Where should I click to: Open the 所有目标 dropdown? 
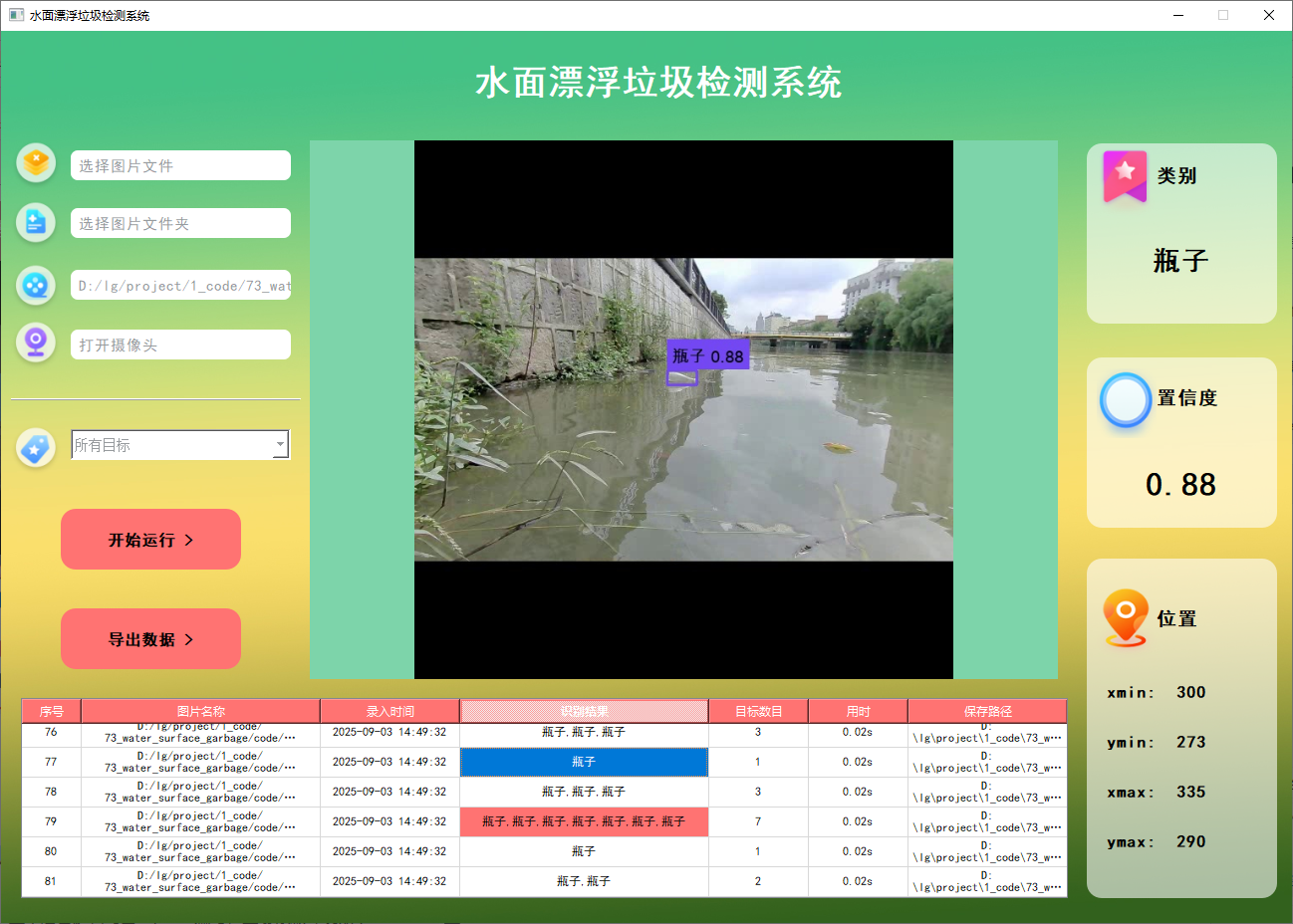point(180,445)
